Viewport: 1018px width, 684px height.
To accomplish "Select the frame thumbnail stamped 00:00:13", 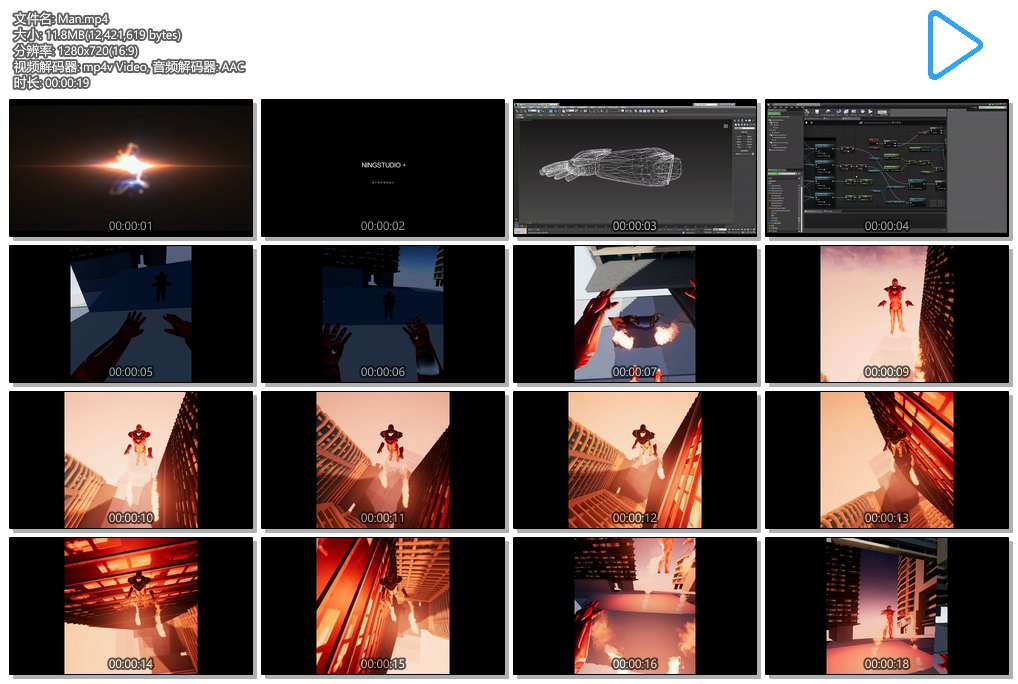I will pos(887,460).
